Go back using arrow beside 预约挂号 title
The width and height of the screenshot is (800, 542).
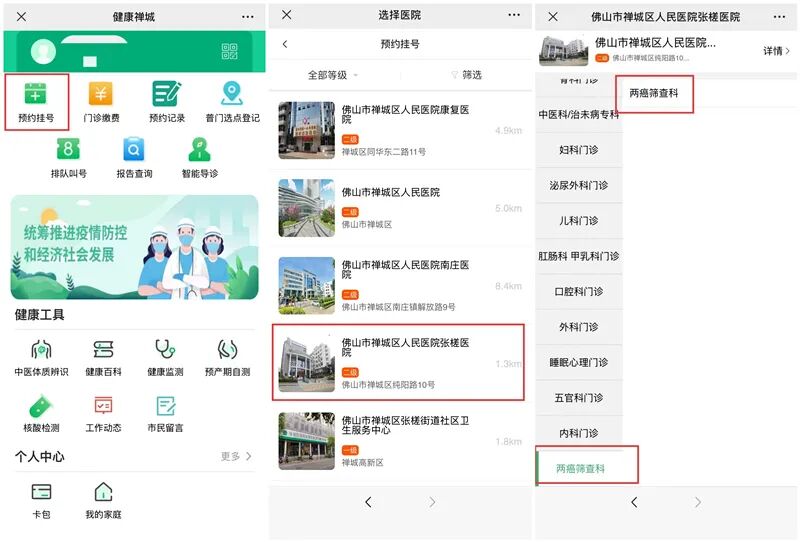285,45
